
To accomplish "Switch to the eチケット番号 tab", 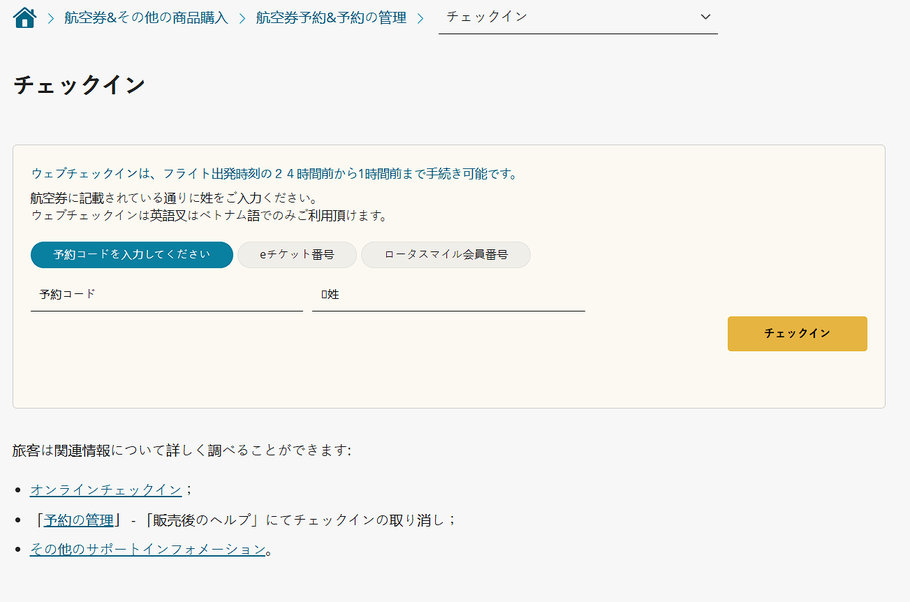I will pos(297,255).
